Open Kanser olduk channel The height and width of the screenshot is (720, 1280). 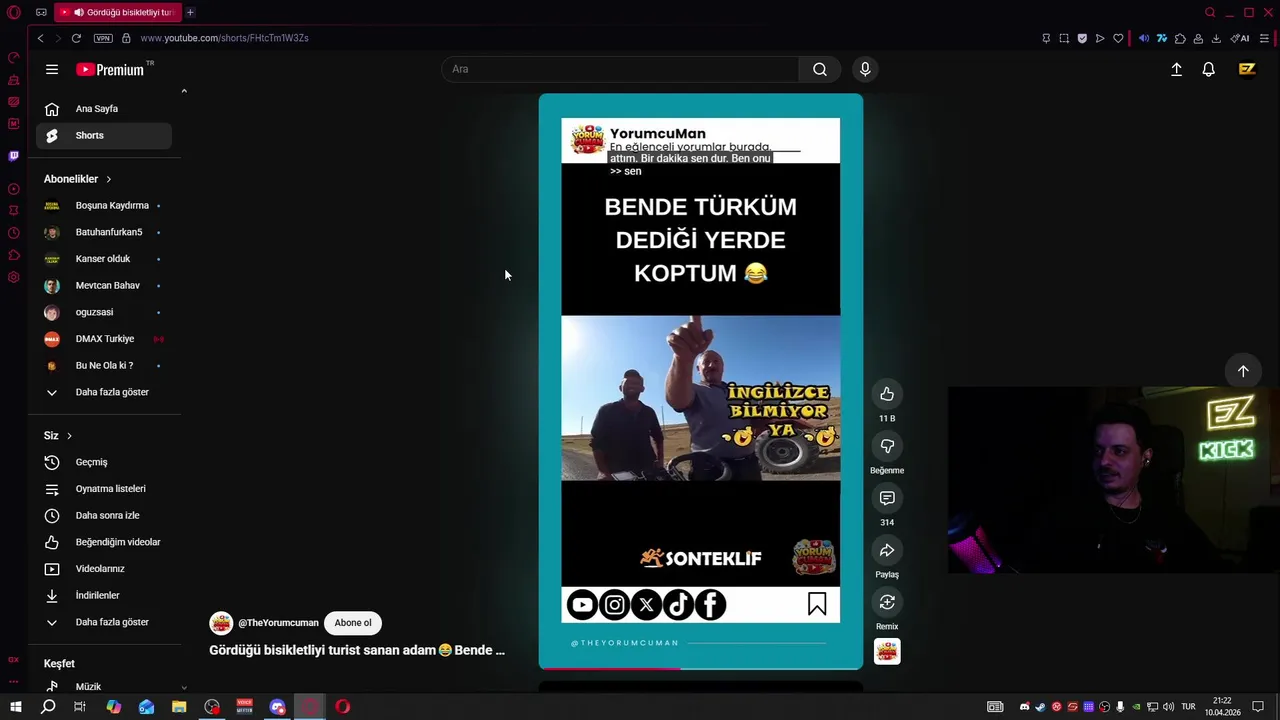click(x=104, y=259)
